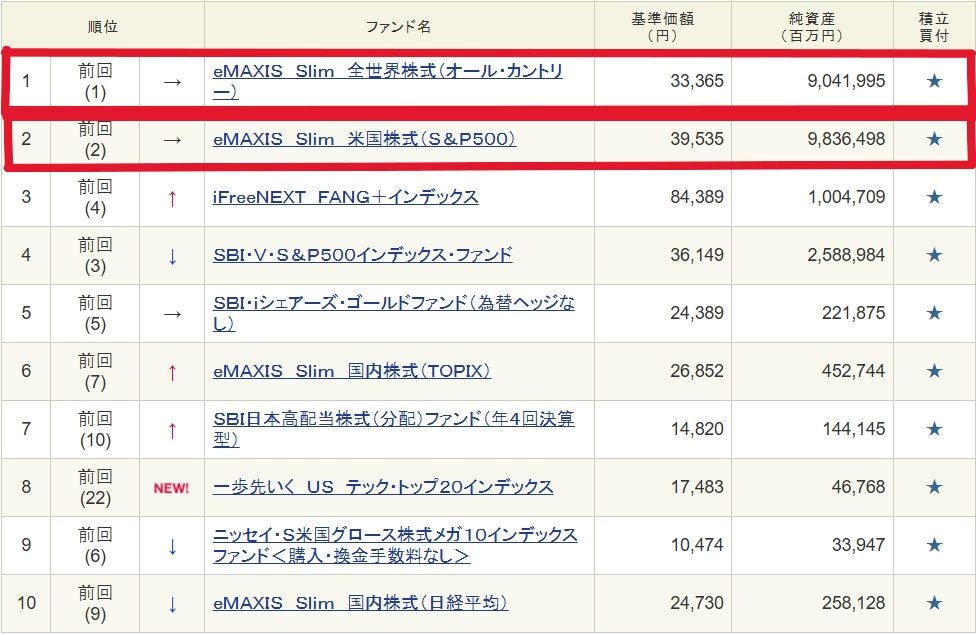View 一歩先いく US テック・トップ20インデックス fund
Screen dimensions: 976x635
tap(382, 487)
